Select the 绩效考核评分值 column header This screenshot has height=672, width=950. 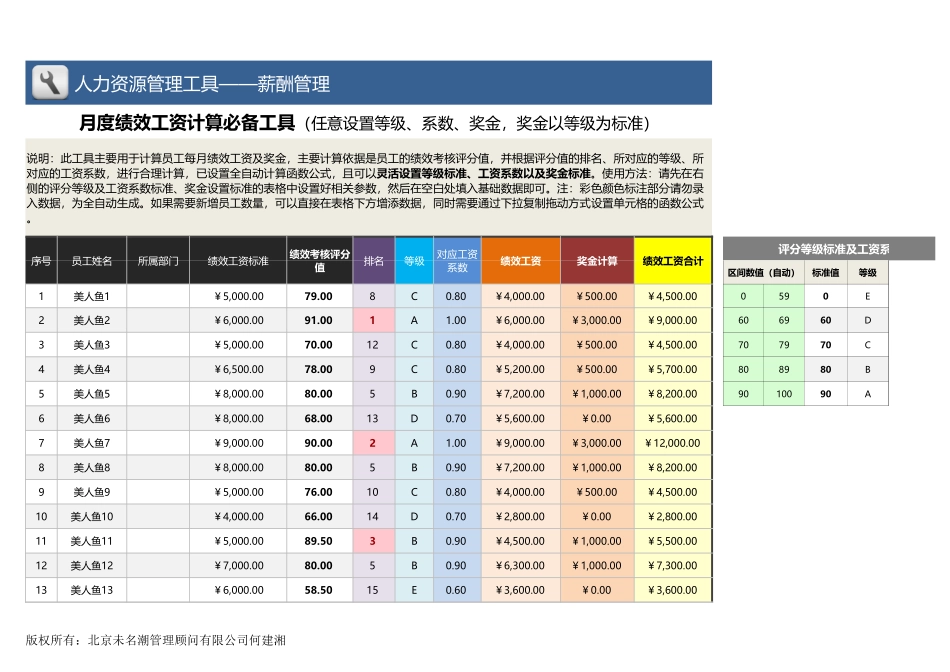click(x=321, y=261)
